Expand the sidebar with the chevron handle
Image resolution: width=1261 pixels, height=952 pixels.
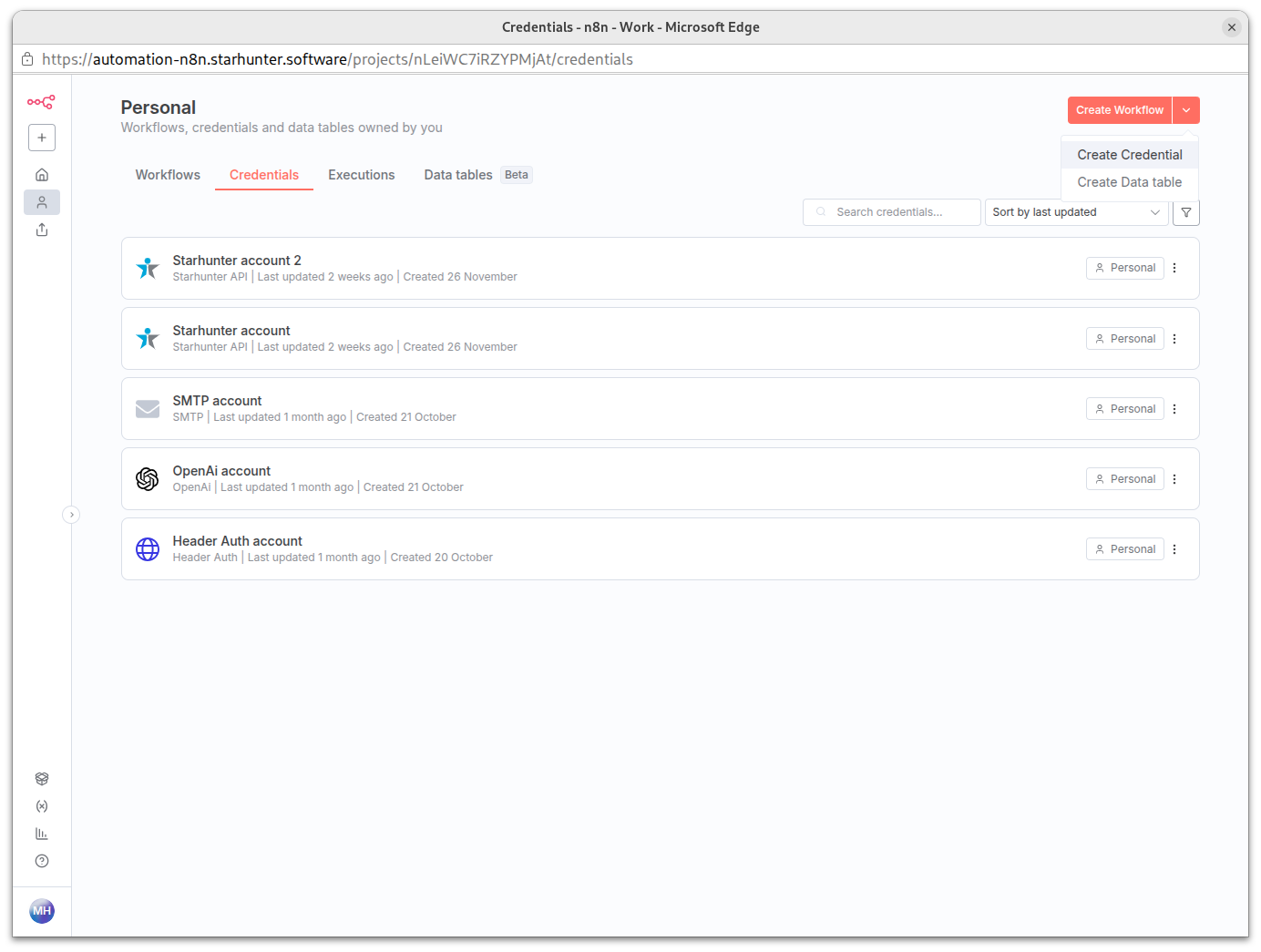(71, 515)
